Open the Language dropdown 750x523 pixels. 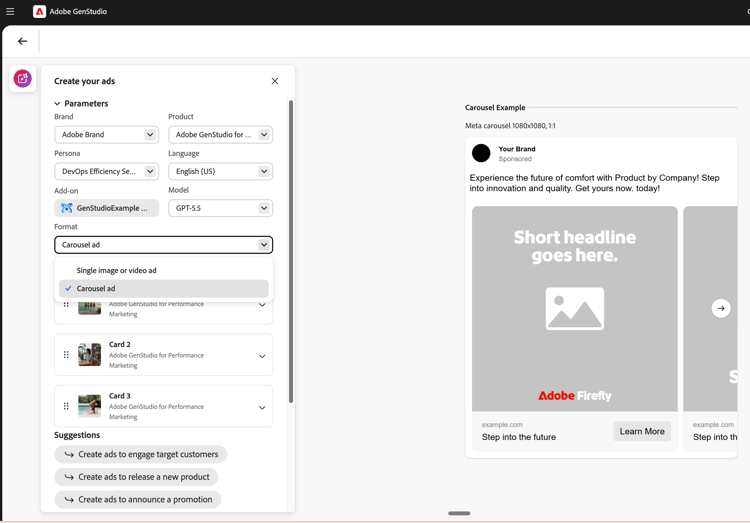tap(221, 171)
